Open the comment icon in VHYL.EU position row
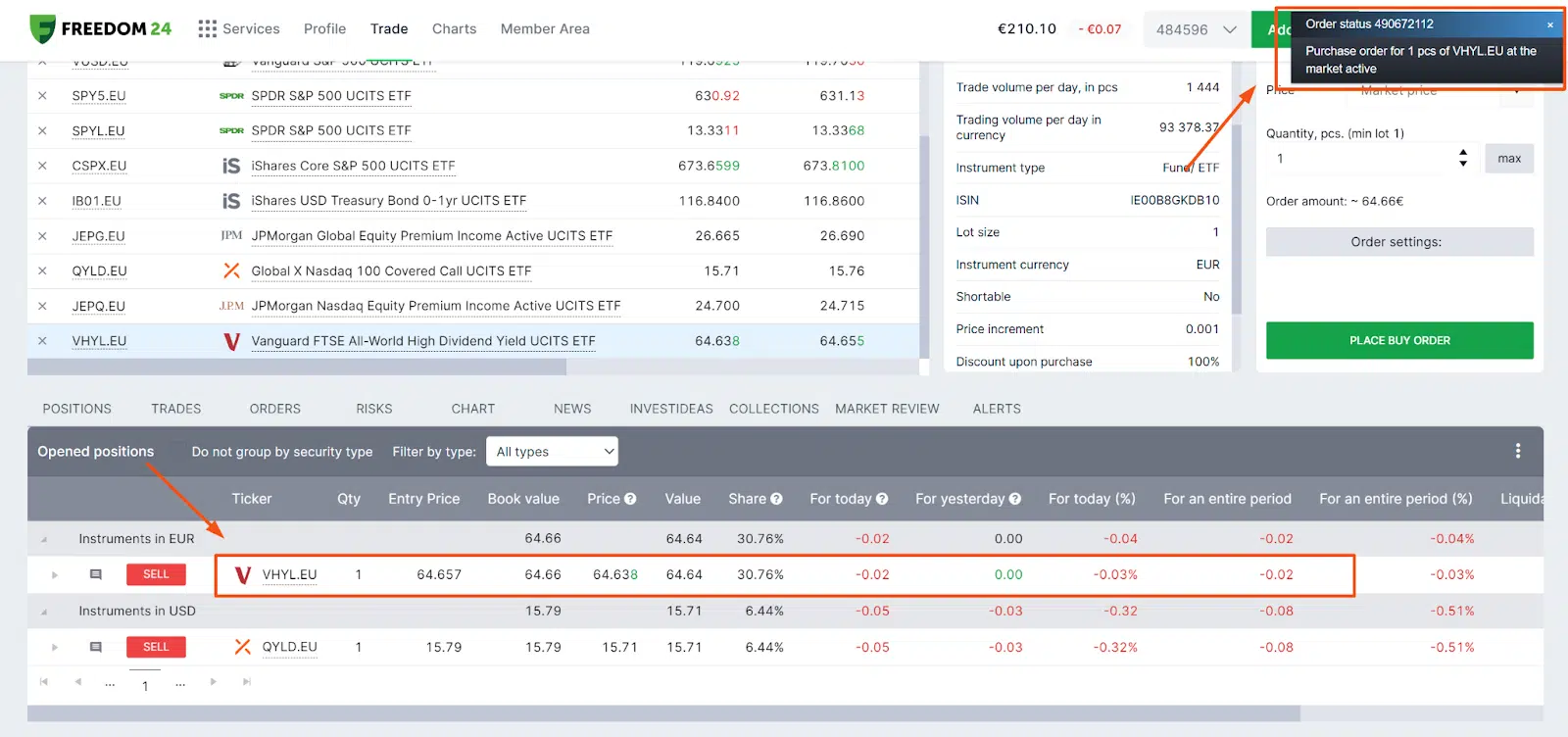The image size is (1568, 737). [x=96, y=574]
